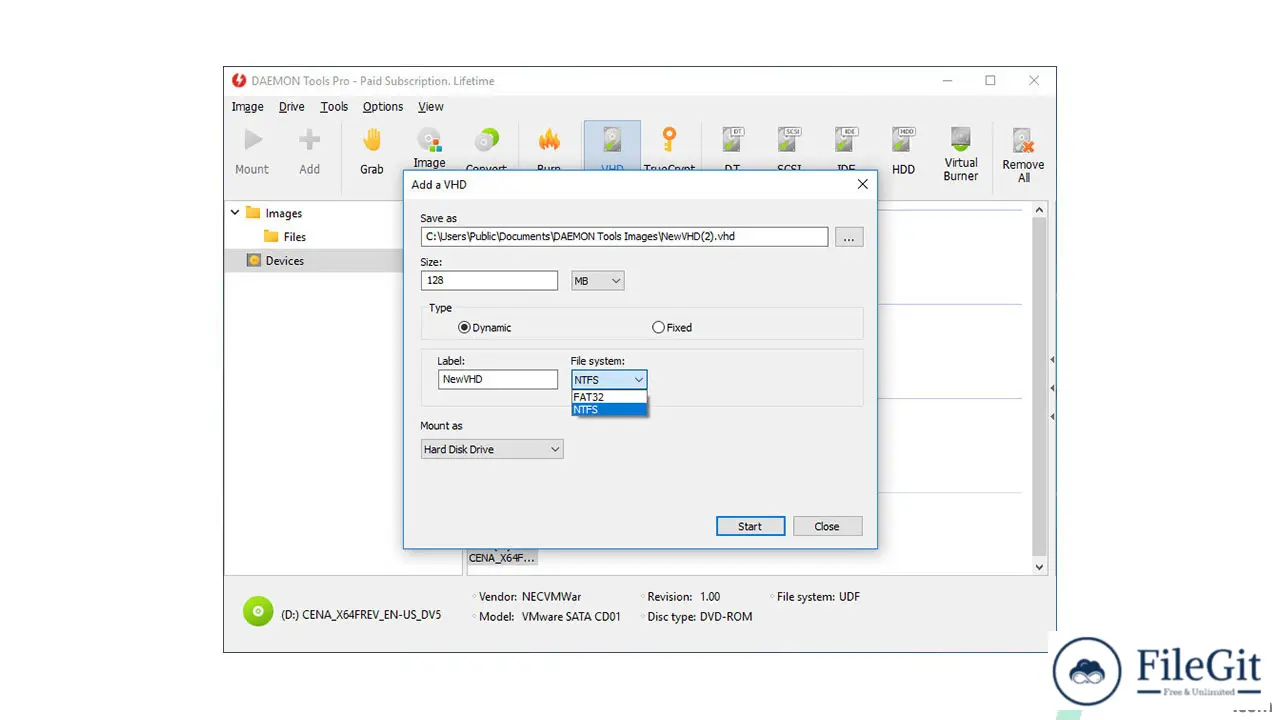
Task: Click the Size input field
Action: pos(489,281)
